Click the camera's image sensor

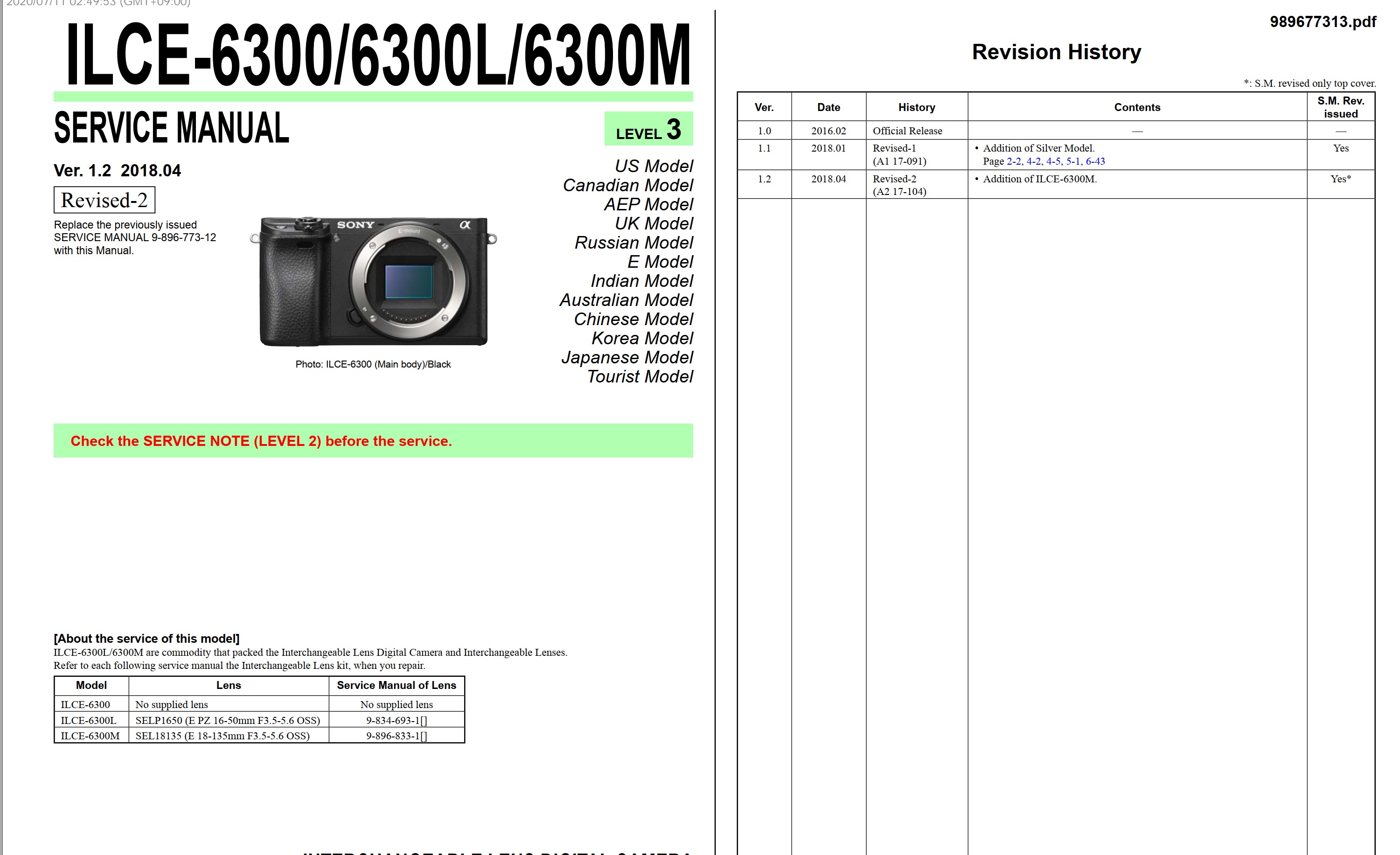[409, 282]
